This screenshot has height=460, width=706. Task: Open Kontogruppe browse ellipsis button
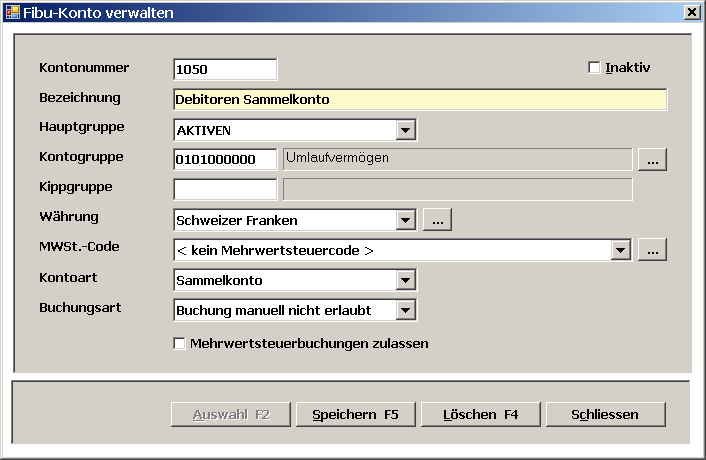click(651, 160)
